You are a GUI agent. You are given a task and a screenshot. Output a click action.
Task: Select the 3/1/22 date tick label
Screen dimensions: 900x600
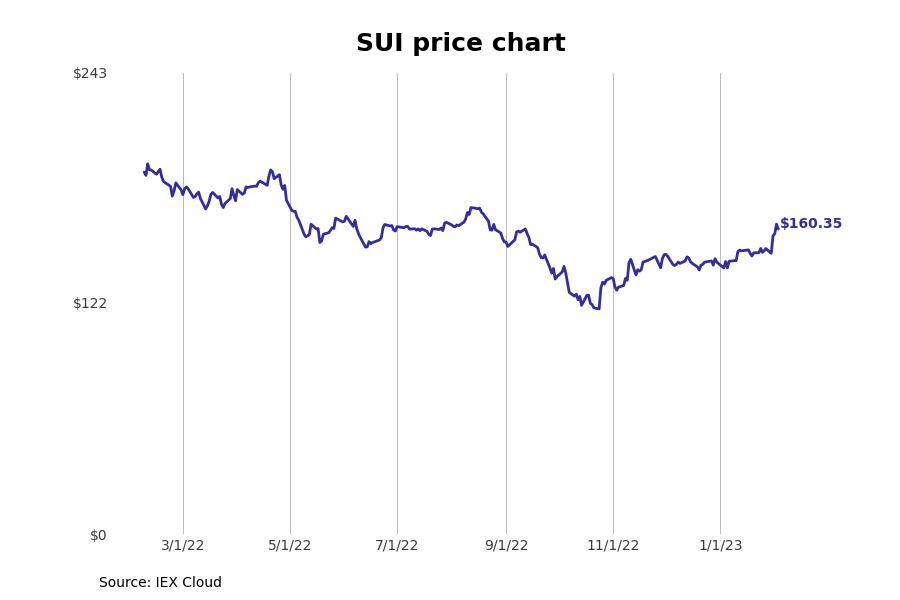183,545
